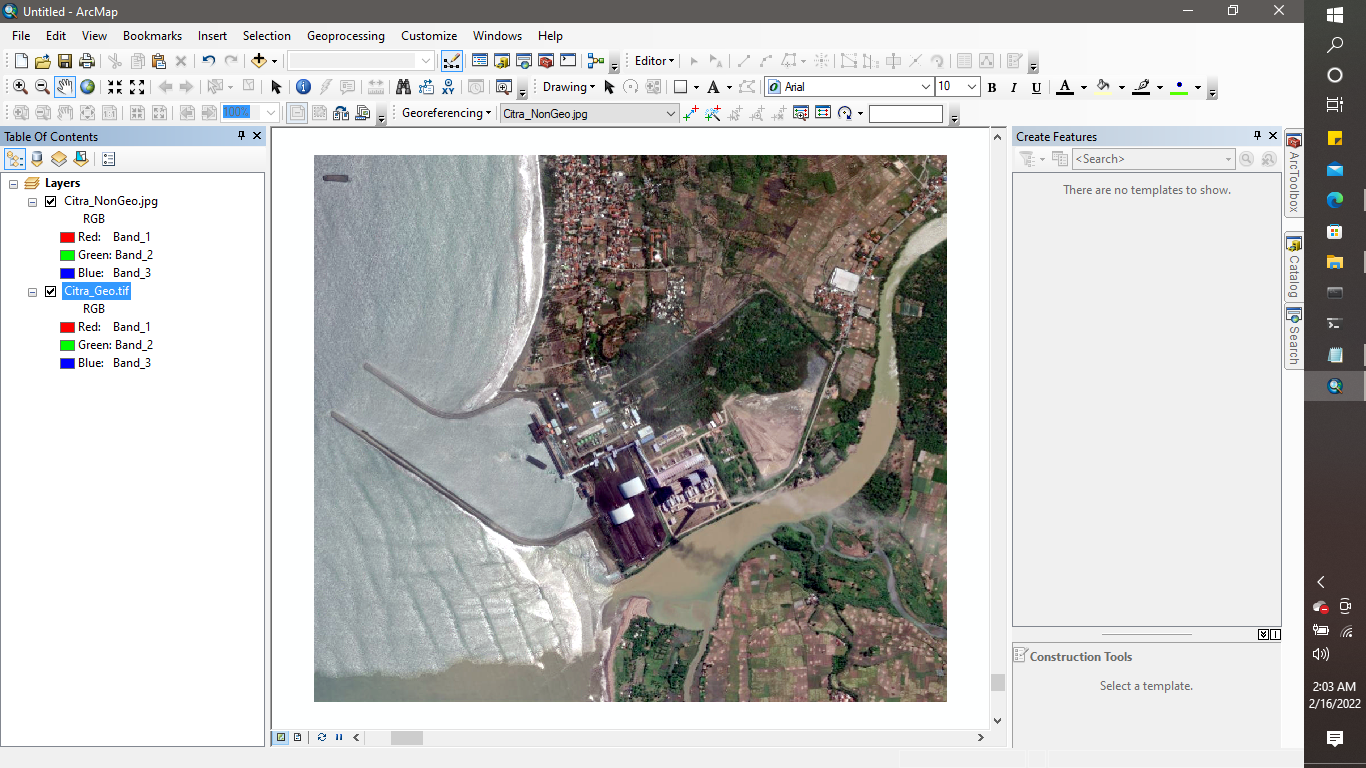
Task: Select the Zoom In tool
Action: point(20,87)
